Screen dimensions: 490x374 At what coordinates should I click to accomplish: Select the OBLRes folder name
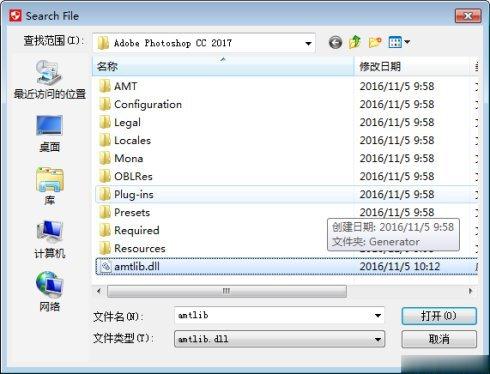coord(133,176)
